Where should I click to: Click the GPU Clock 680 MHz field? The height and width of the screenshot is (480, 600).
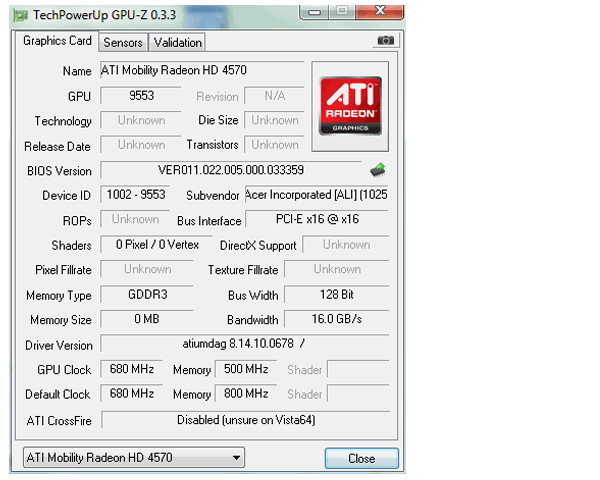point(132,369)
